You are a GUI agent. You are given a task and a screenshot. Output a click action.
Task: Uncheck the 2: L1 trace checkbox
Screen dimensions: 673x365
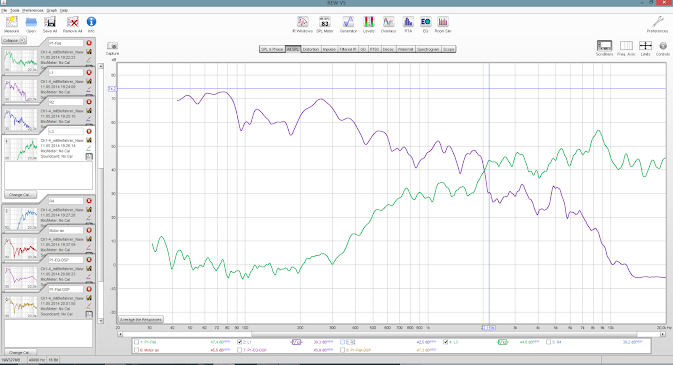point(239,342)
